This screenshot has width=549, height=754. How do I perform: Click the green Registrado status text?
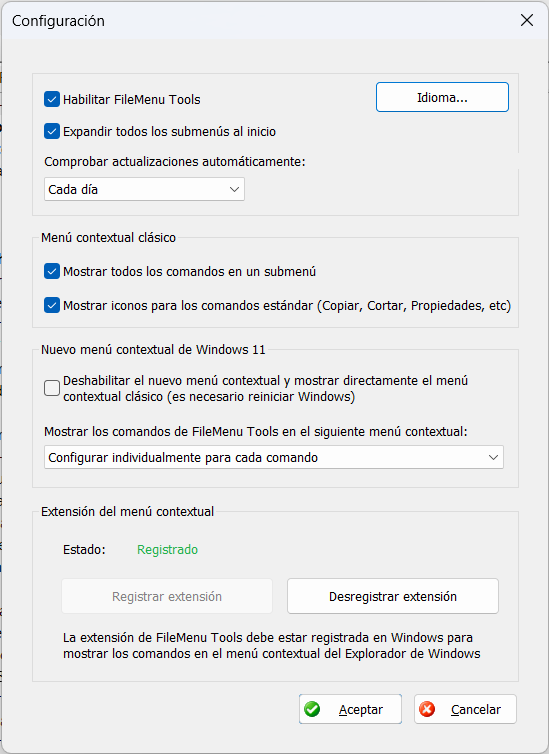tap(167, 550)
